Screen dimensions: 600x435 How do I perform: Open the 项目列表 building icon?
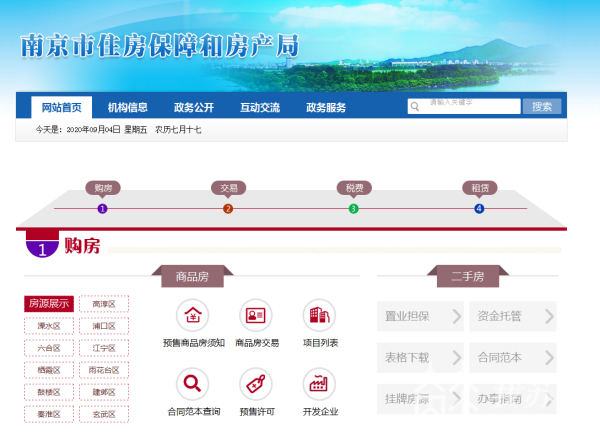[x=319, y=316]
